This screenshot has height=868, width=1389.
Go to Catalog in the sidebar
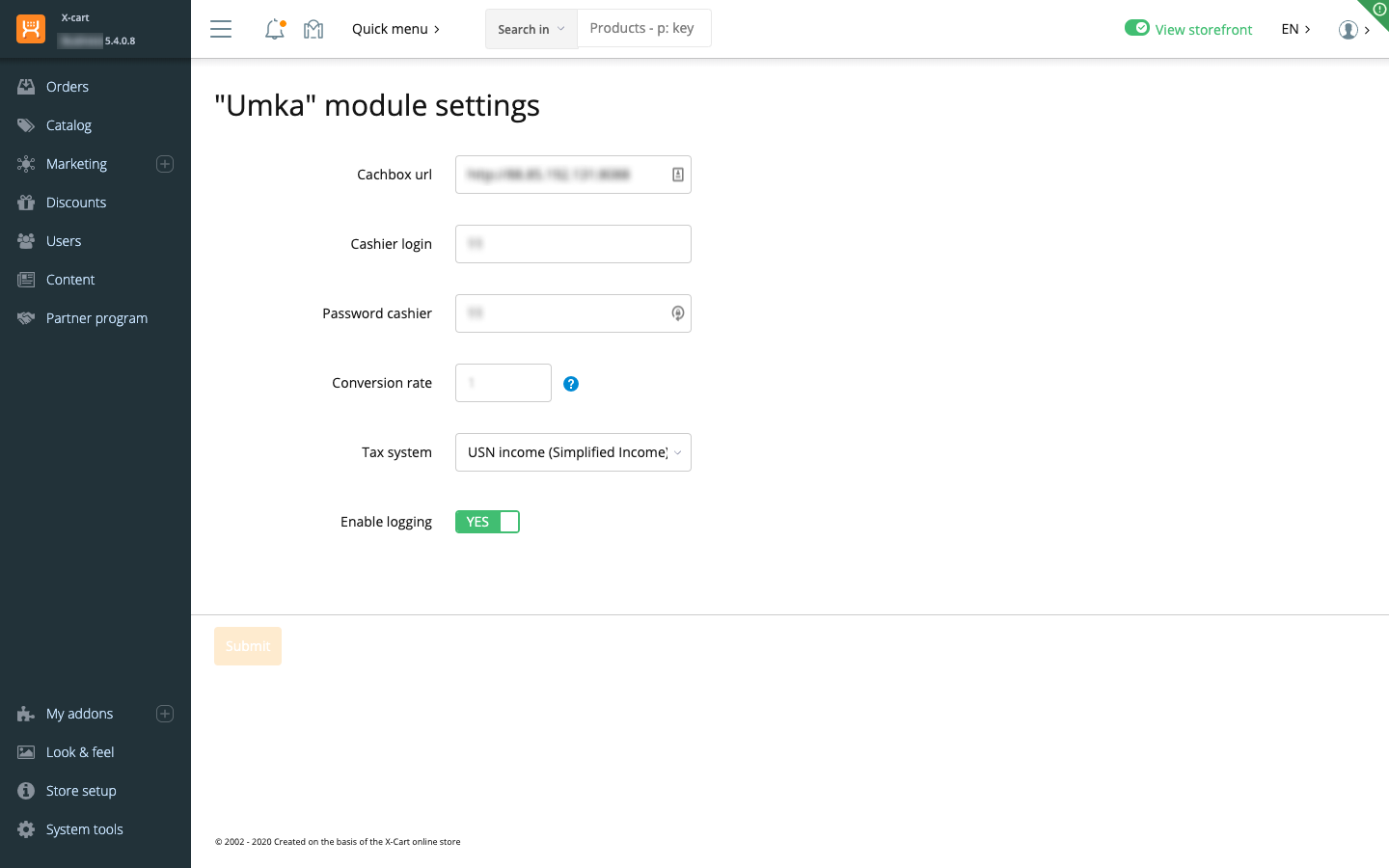tap(68, 125)
